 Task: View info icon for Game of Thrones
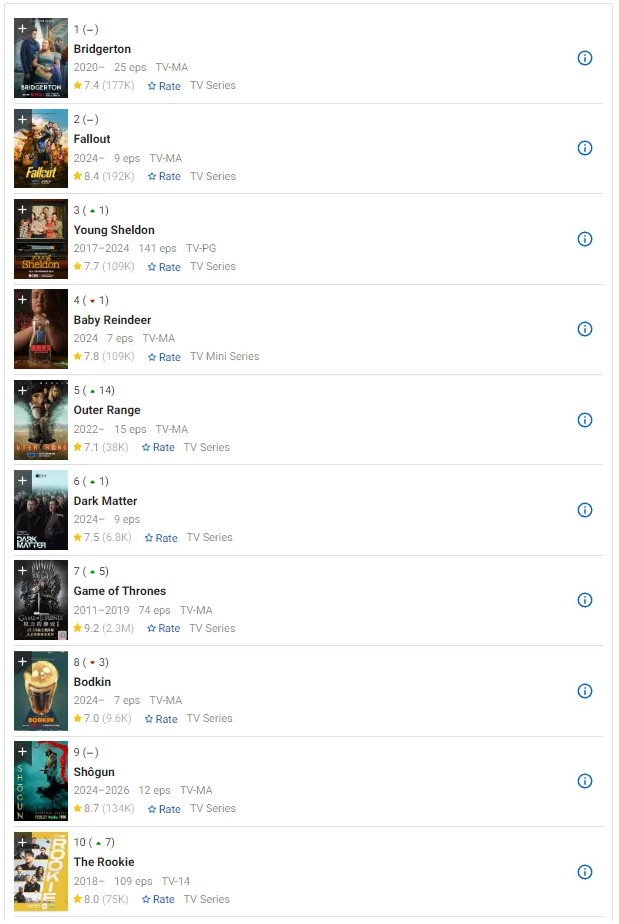click(584, 600)
